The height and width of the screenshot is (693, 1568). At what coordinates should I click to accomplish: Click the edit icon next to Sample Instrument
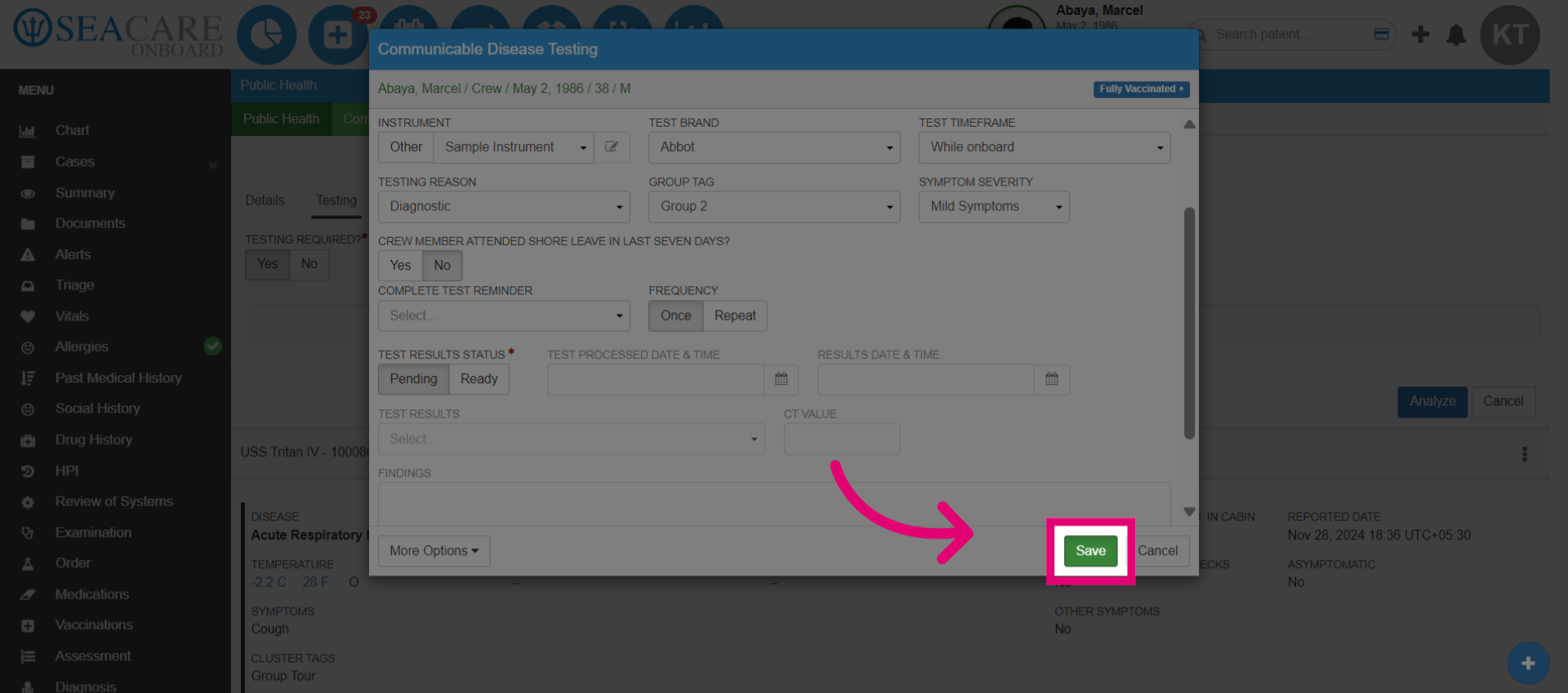pyautogui.click(x=612, y=147)
